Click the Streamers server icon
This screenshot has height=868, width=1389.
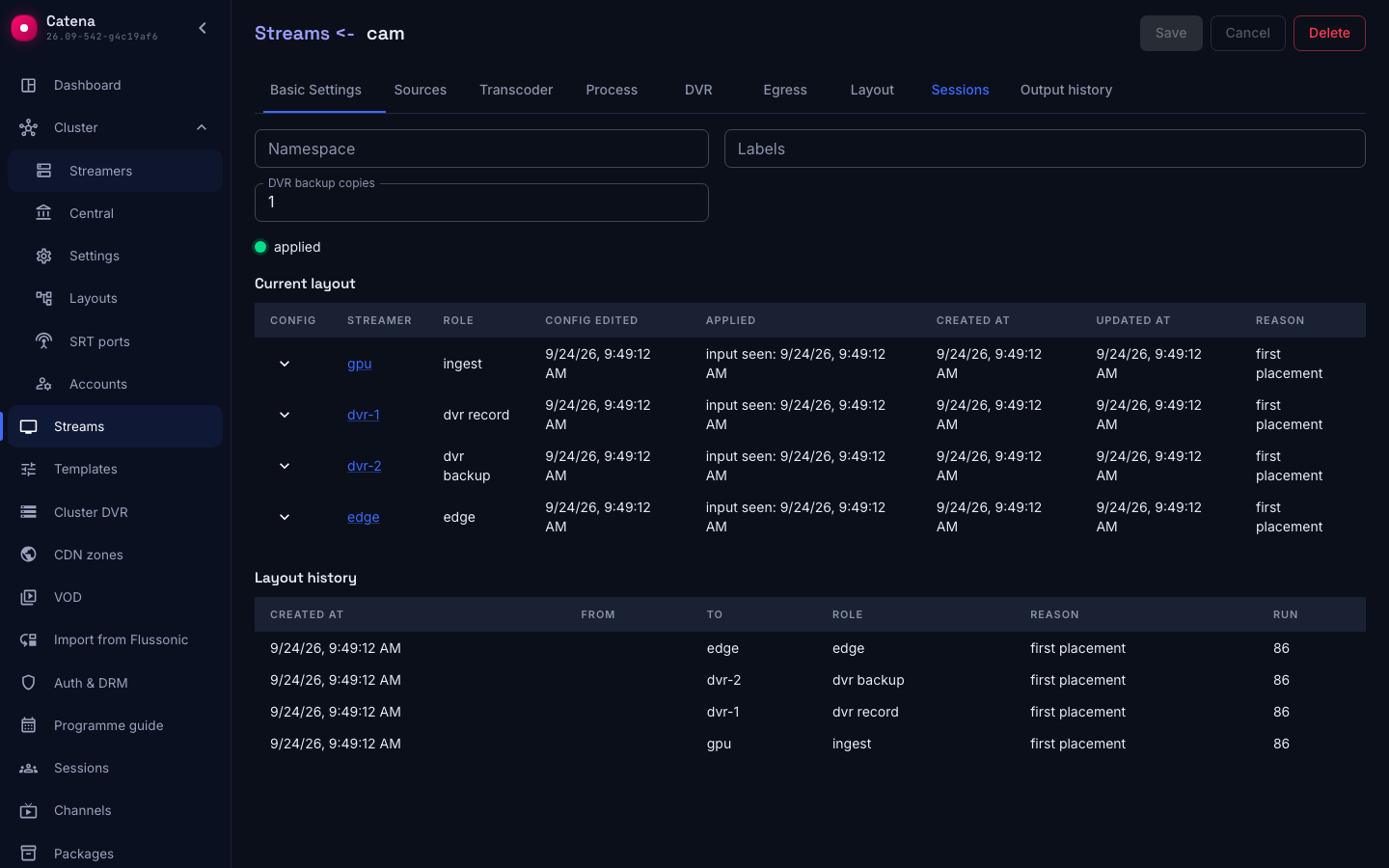pos(43,171)
